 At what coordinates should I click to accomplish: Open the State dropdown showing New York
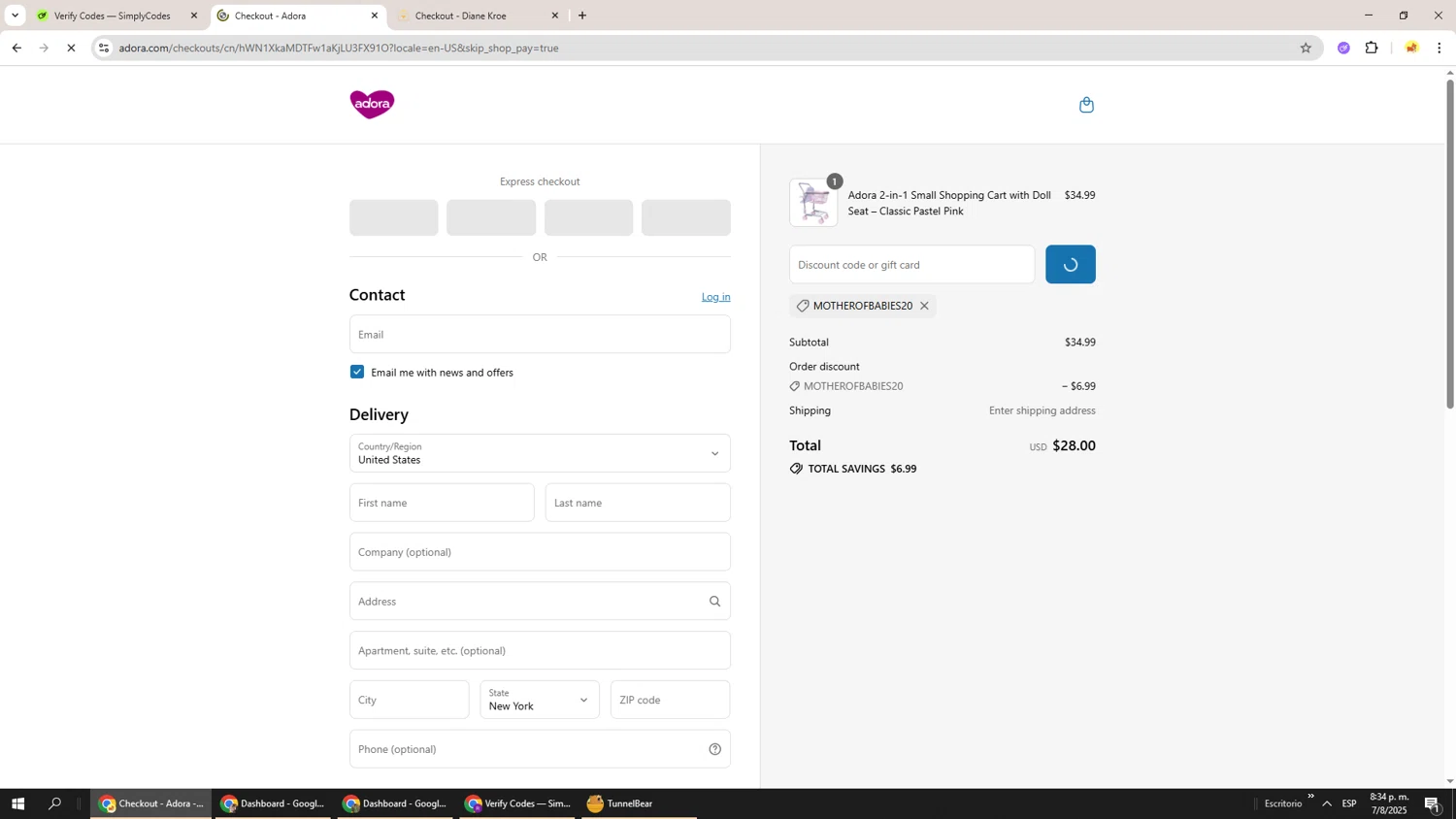tap(540, 700)
